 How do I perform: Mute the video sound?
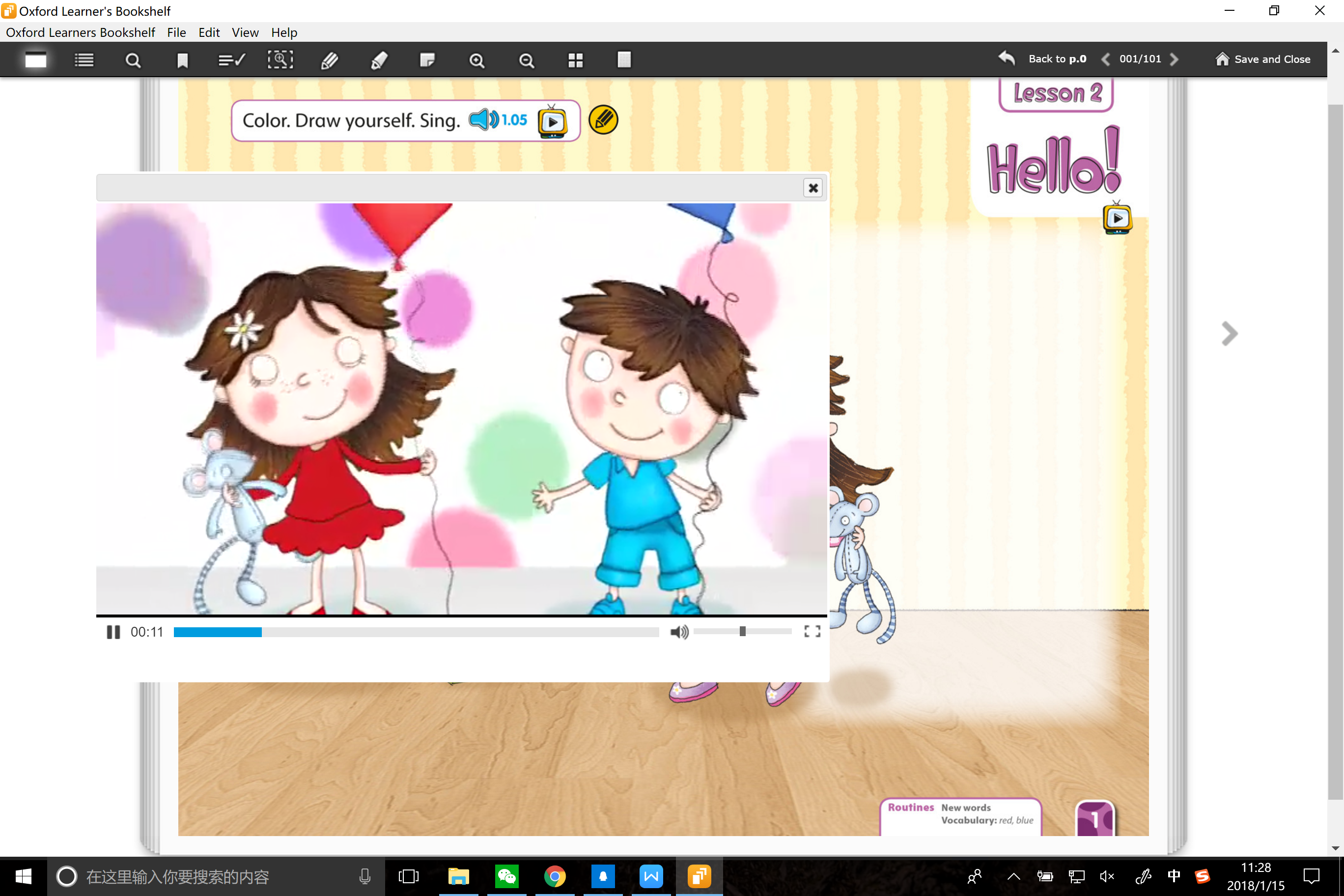(679, 632)
